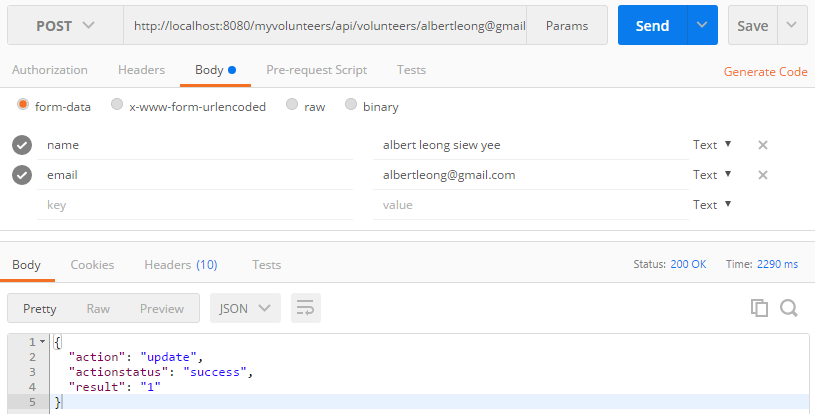Viewport: 815px width, 414px height.
Task: Open the request Body tab
Action: 215,70
